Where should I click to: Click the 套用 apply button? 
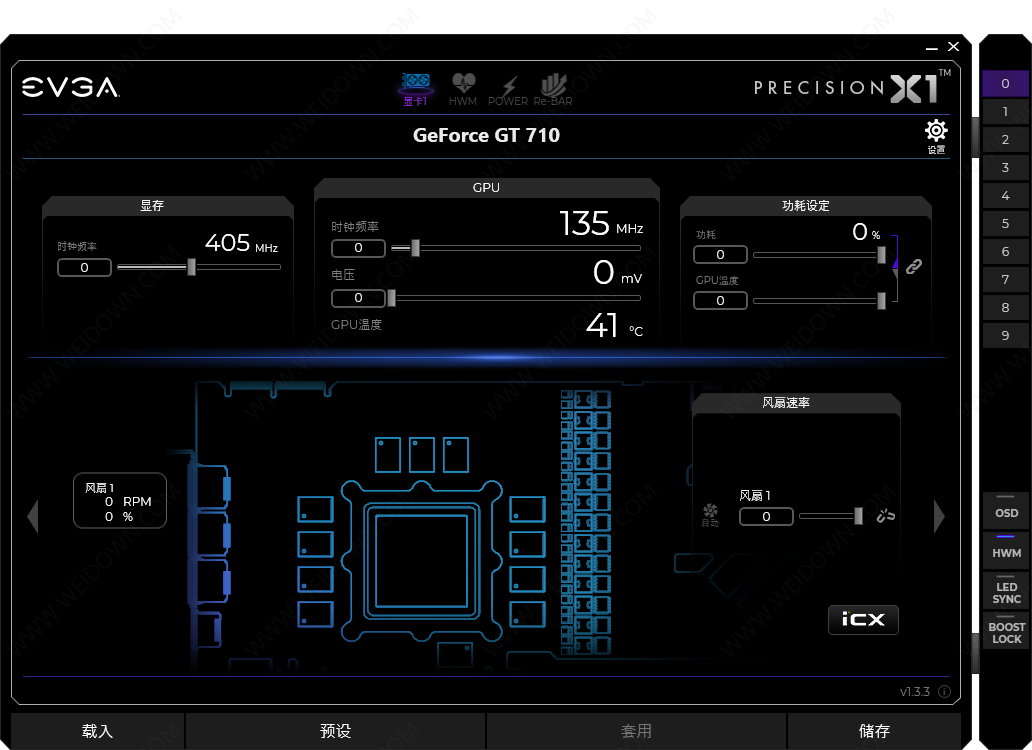[636, 731]
